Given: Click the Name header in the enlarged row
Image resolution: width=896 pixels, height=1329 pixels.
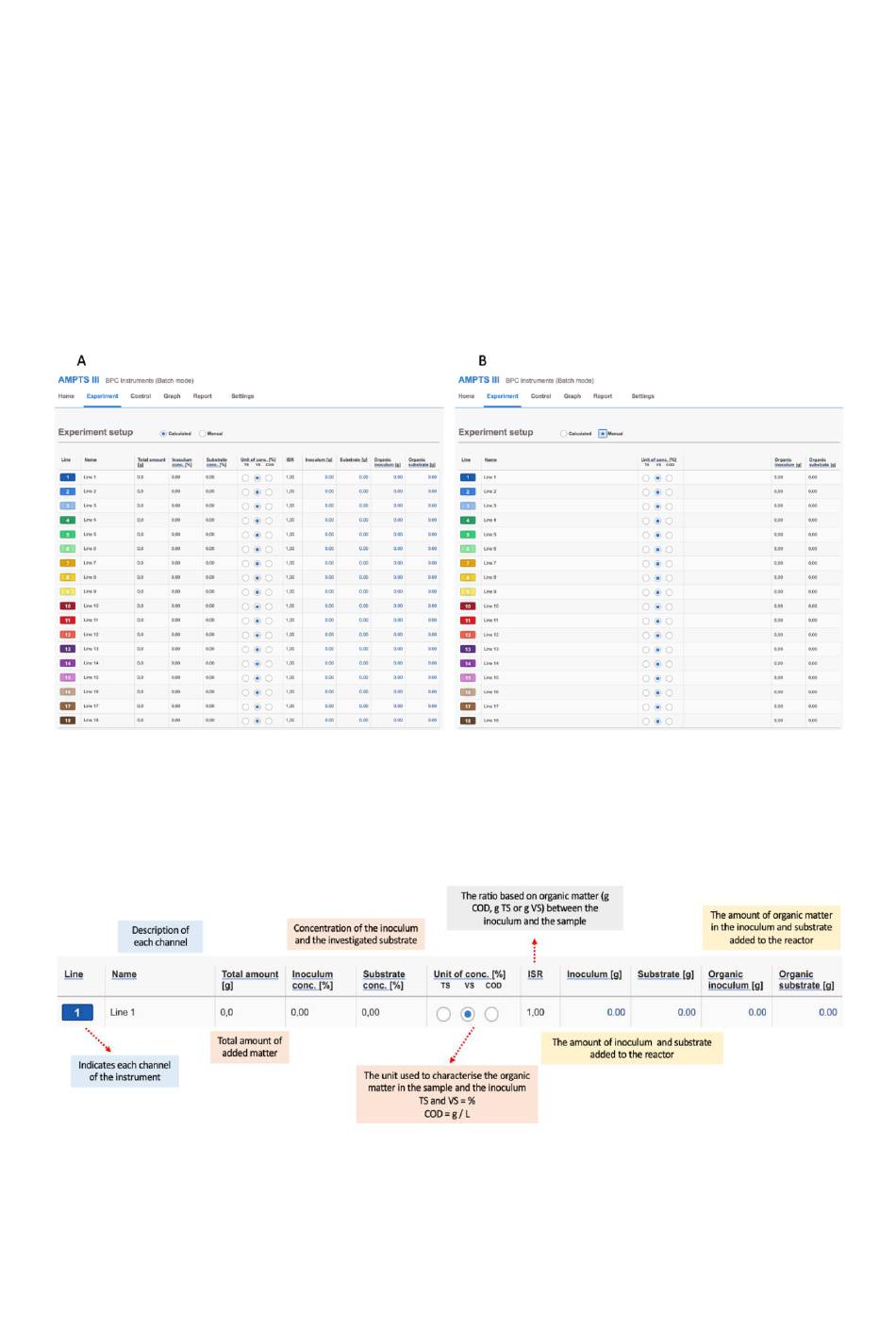Looking at the screenshot, I should [124, 974].
